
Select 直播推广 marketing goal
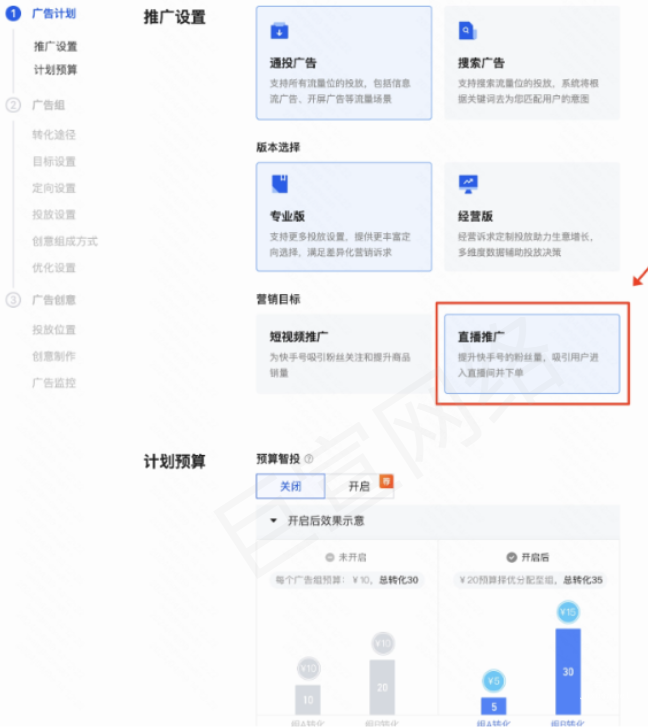[532, 354]
